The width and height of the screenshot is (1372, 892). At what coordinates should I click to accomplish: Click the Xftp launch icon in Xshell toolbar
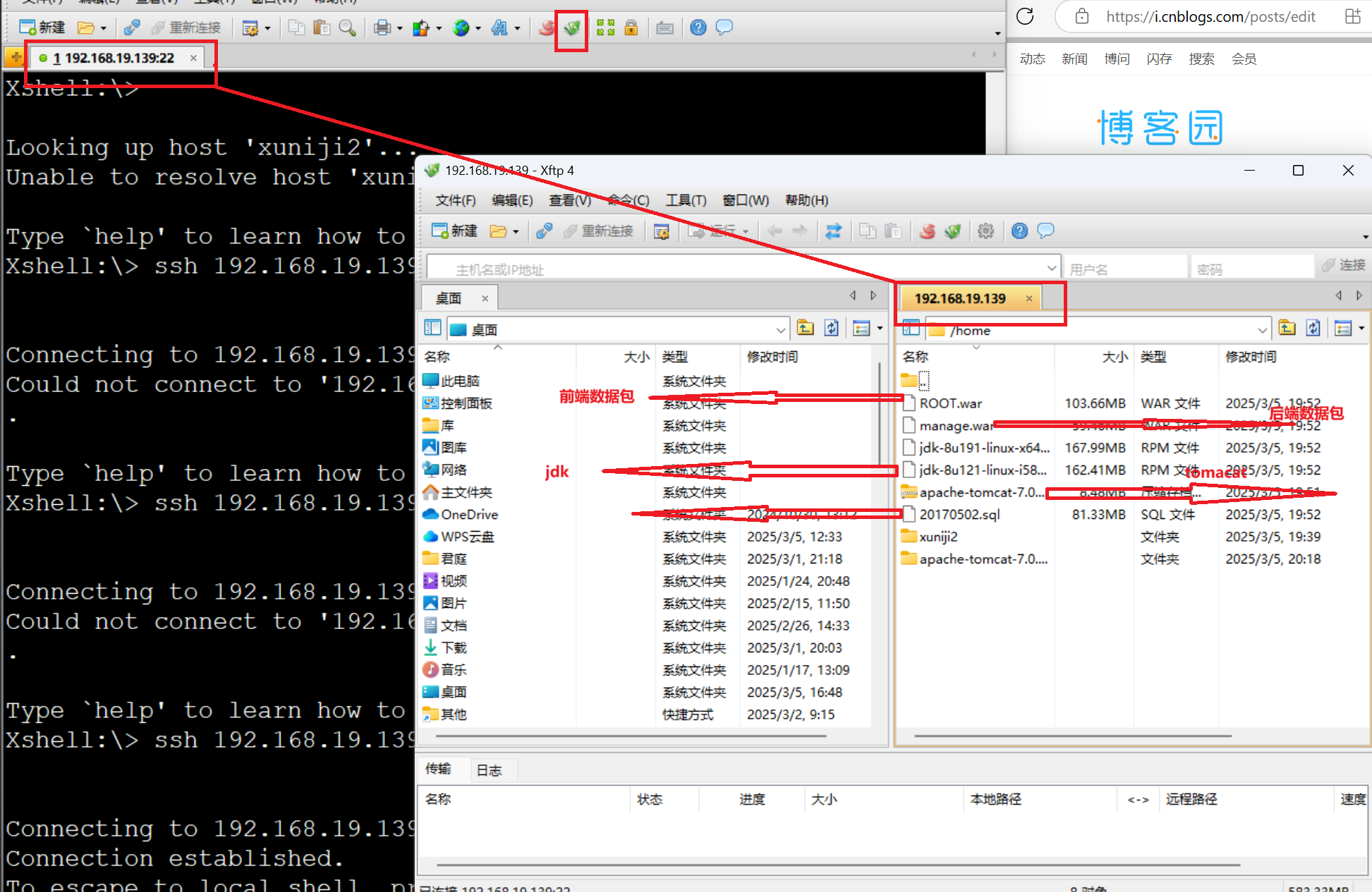[x=571, y=28]
